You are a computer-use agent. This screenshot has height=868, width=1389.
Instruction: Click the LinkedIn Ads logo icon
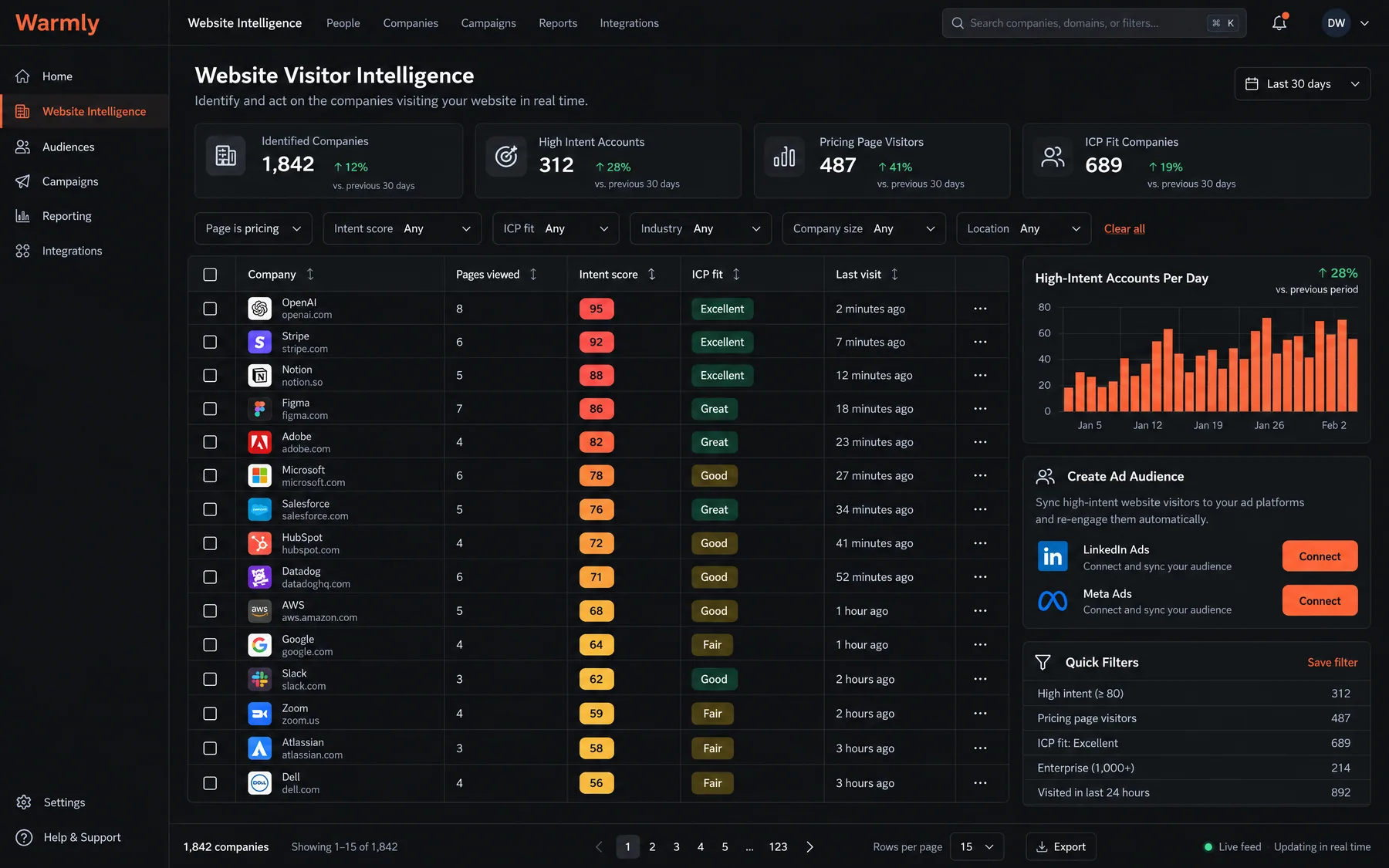click(1053, 556)
